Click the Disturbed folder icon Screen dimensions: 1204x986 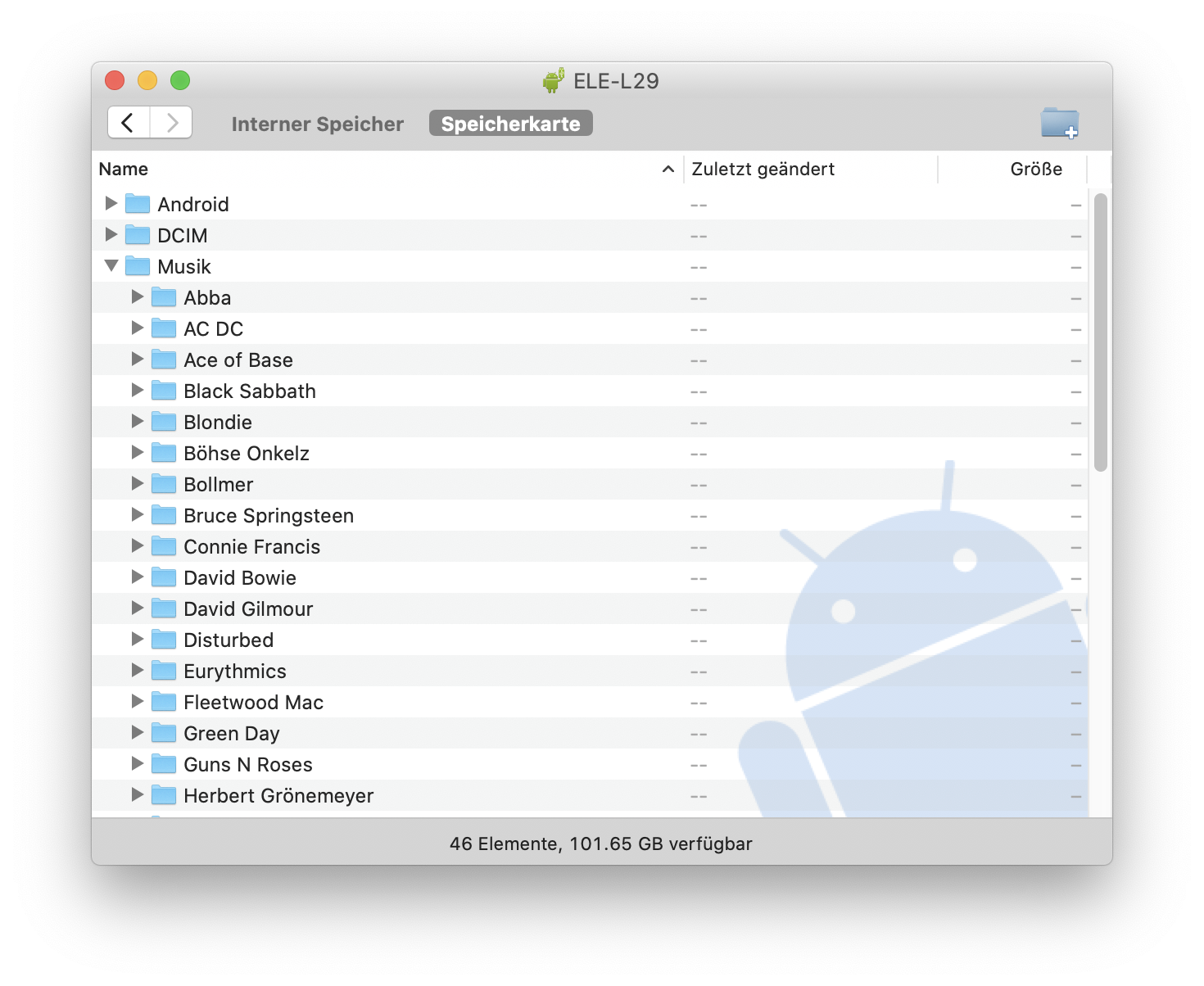[164, 639]
